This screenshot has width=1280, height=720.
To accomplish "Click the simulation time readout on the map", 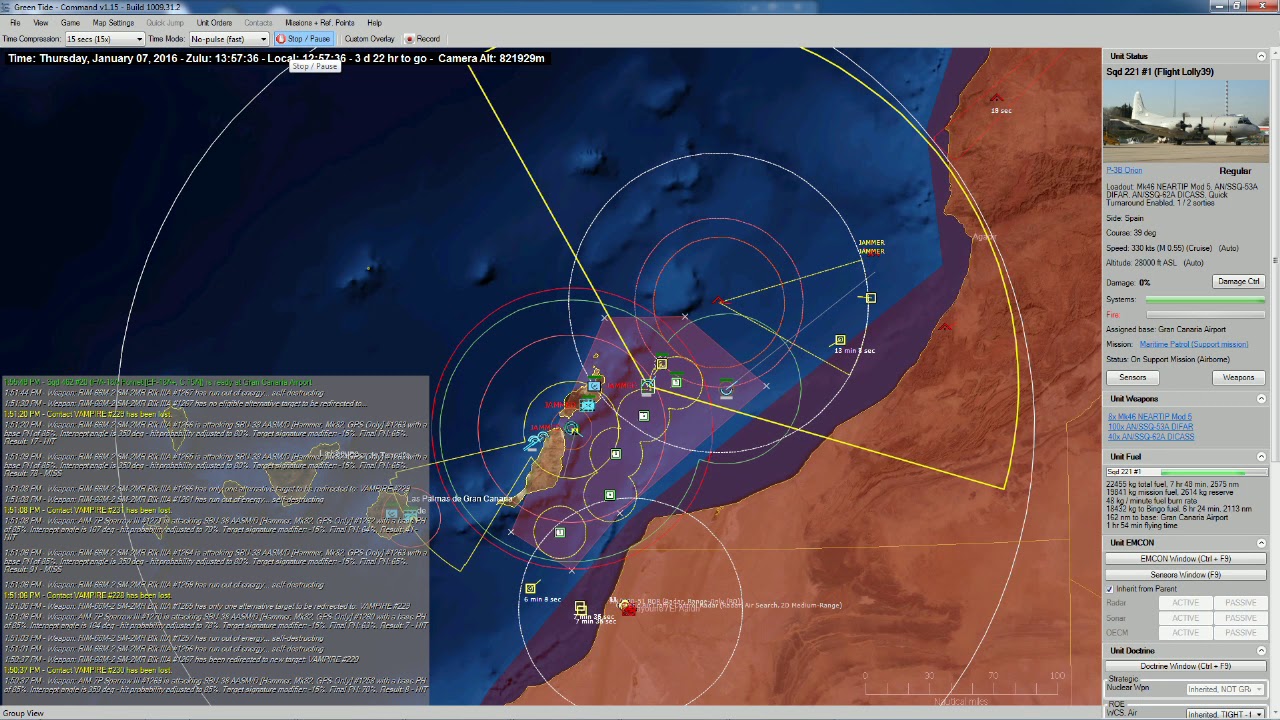I will [276, 59].
